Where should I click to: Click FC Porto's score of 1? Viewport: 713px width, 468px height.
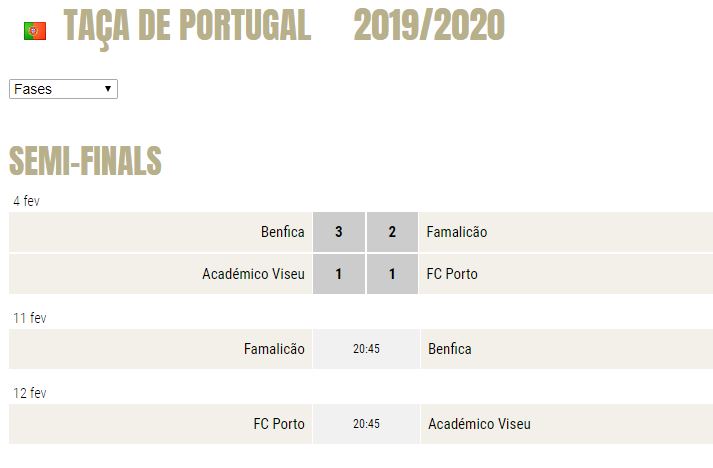coord(392,274)
